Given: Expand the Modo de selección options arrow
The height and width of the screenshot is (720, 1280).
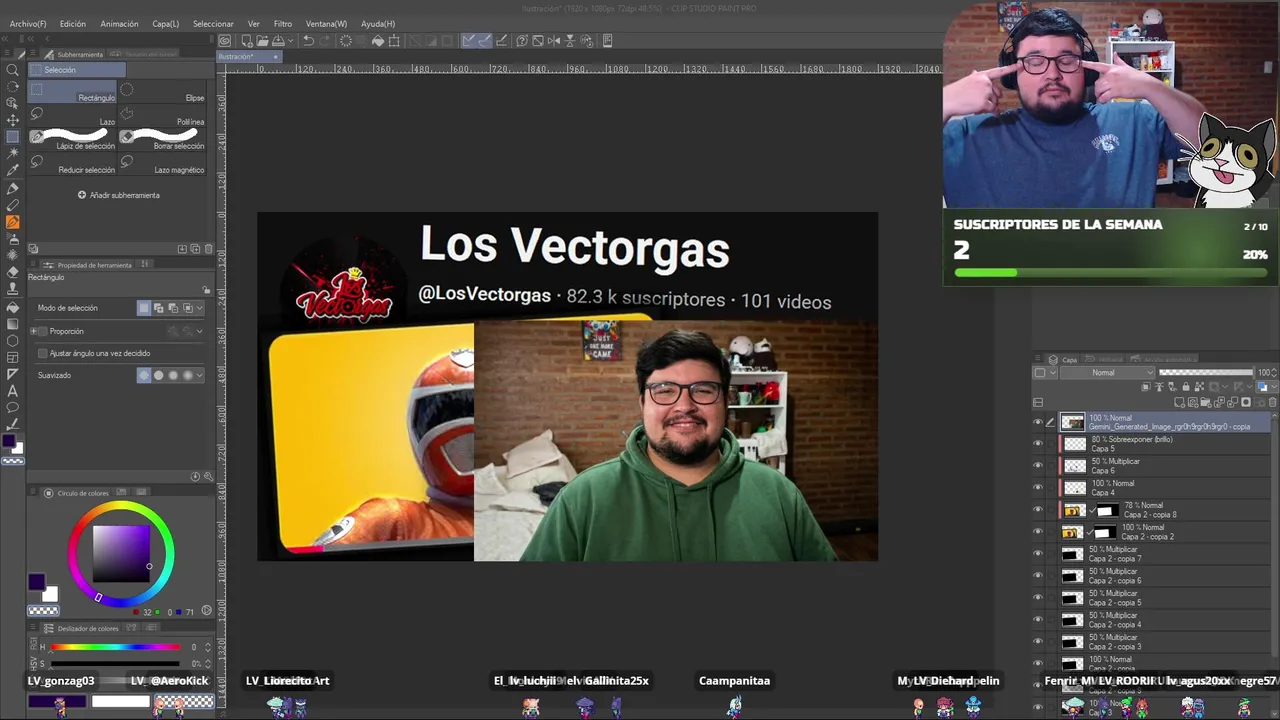Looking at the screenshot, I should pos(200,308).
